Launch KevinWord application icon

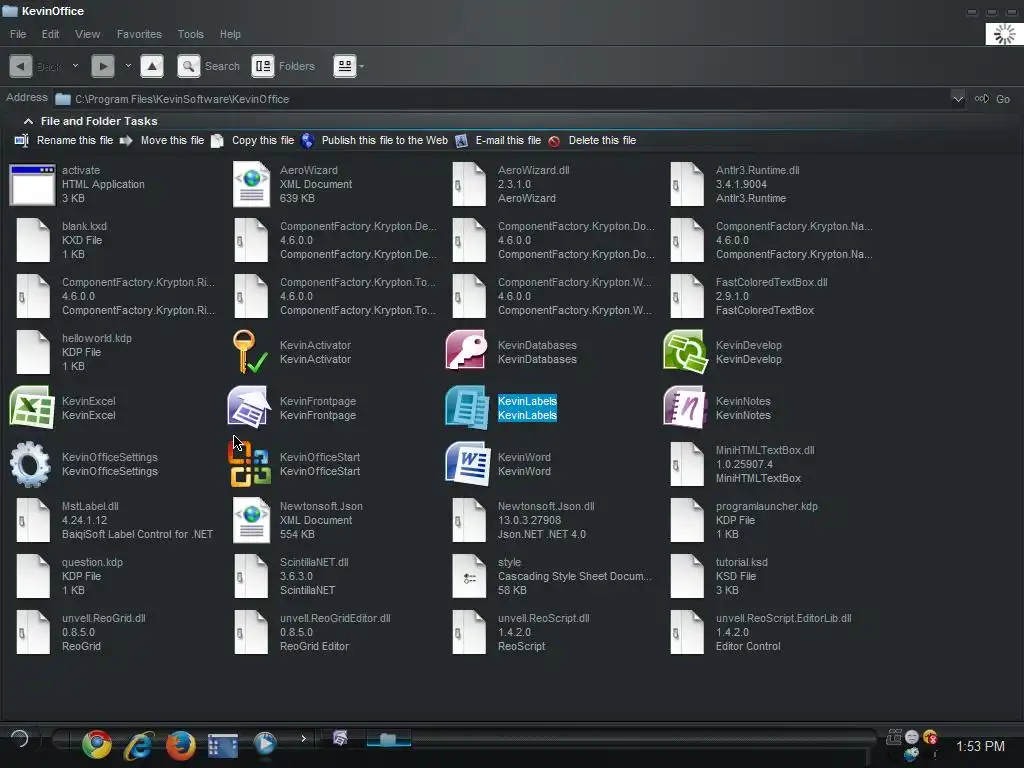coord(468,464)
